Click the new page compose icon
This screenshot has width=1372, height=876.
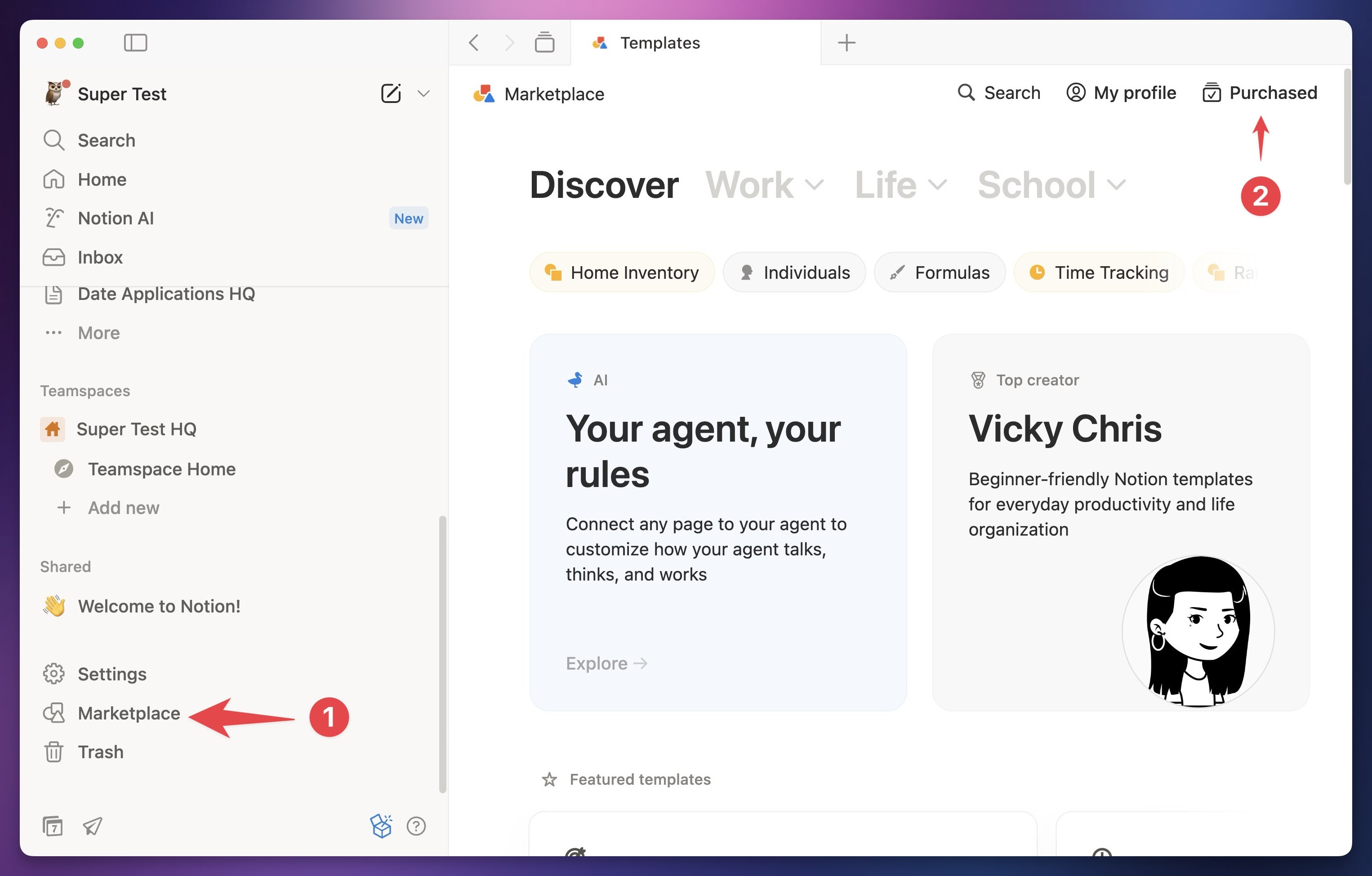(x=391, y=94)
